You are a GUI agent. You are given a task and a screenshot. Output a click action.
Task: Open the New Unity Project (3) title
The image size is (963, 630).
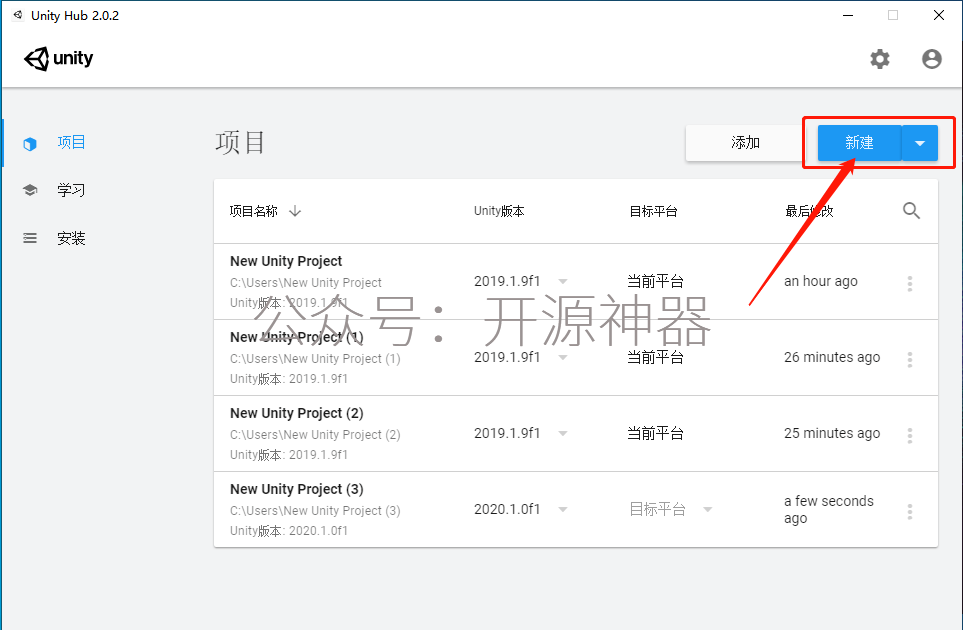[297, 489]
